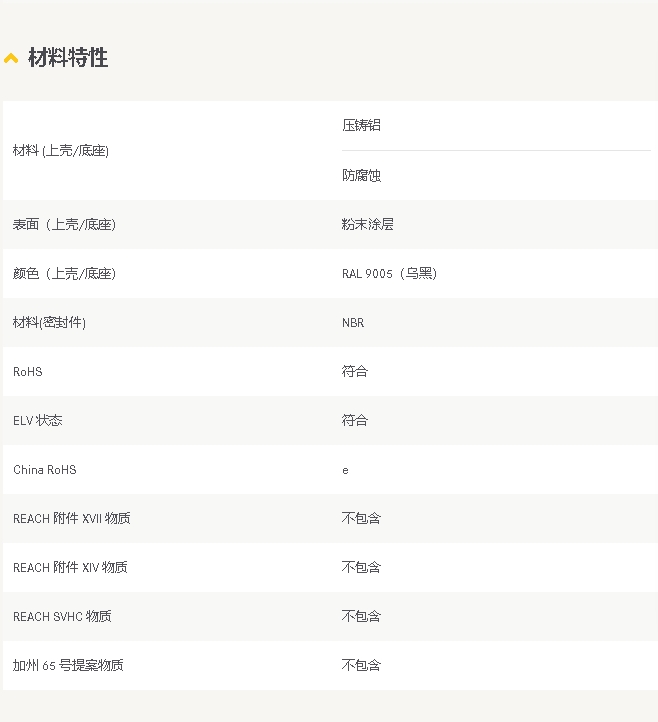
Task: Select the 表面 (上壳/底座) label
Action: click(64, 225)
